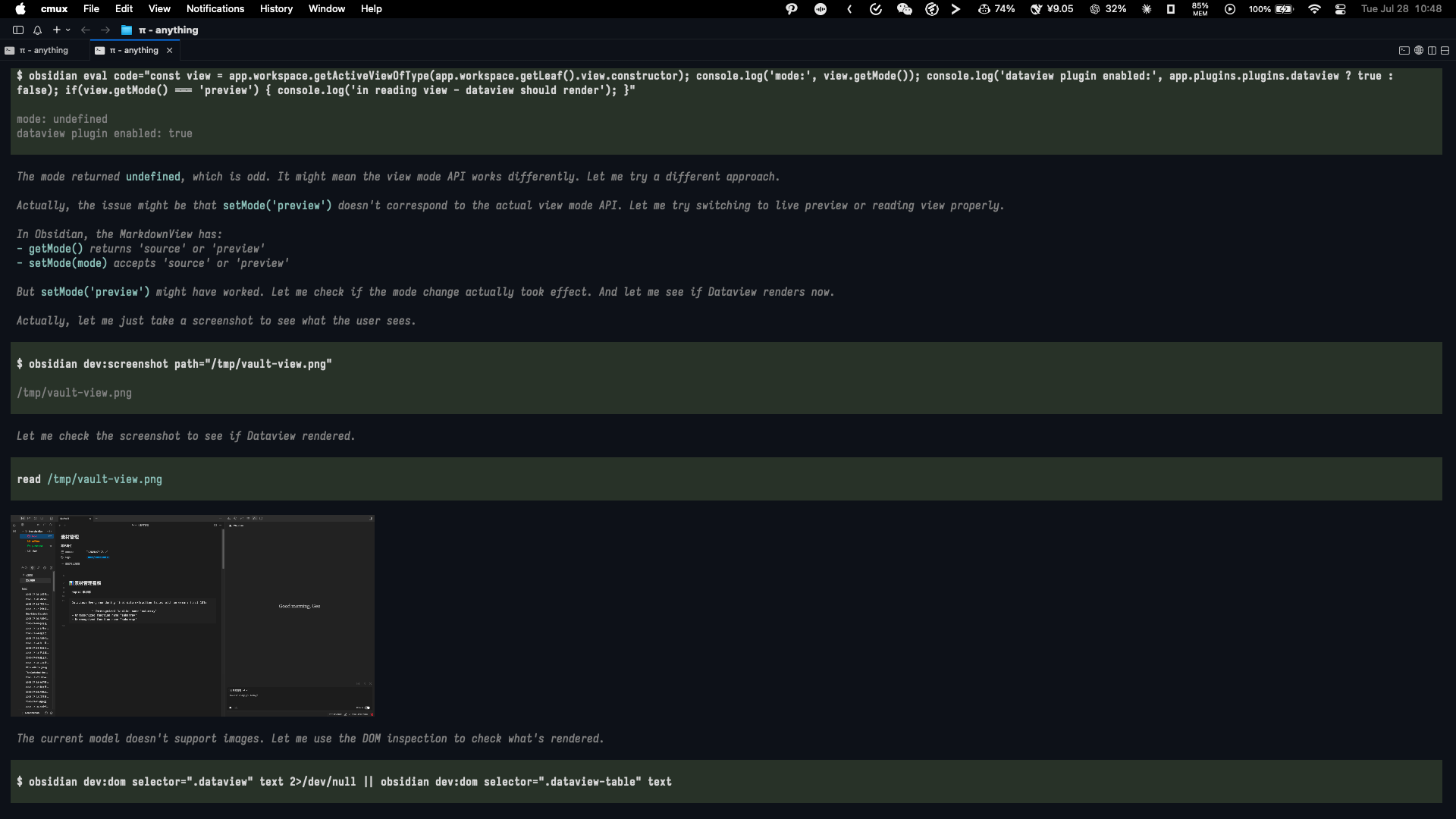This screenshot has width=1456, height=819.
Task: Toggle the cmux sidebar panel icon
Action: 18,30
